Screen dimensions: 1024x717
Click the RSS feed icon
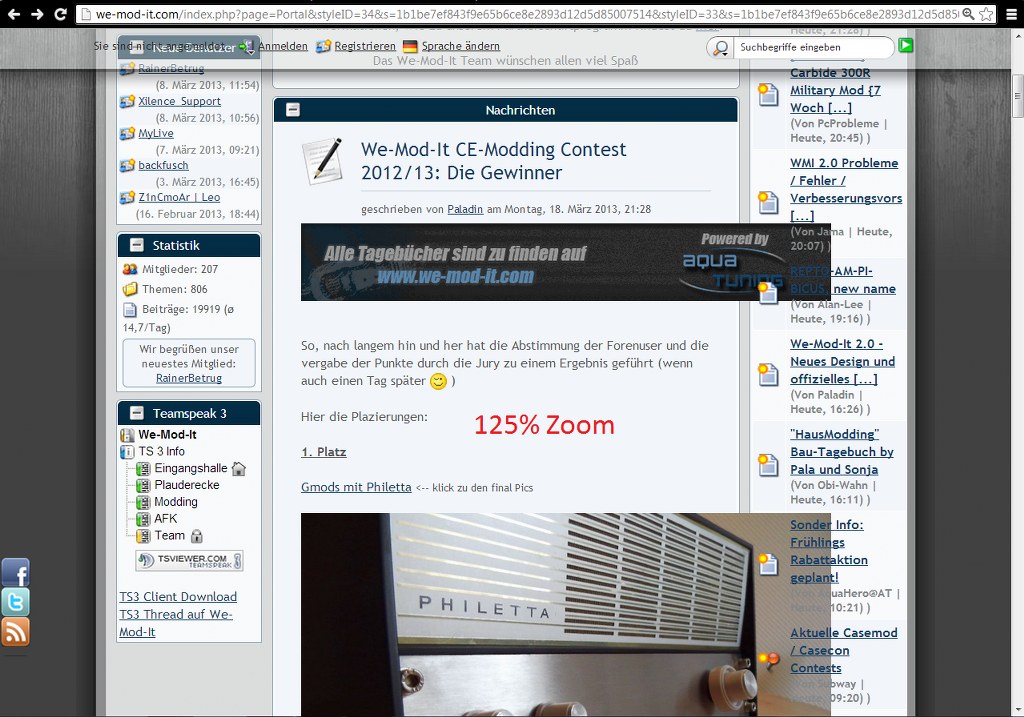(x=15, y=632)
